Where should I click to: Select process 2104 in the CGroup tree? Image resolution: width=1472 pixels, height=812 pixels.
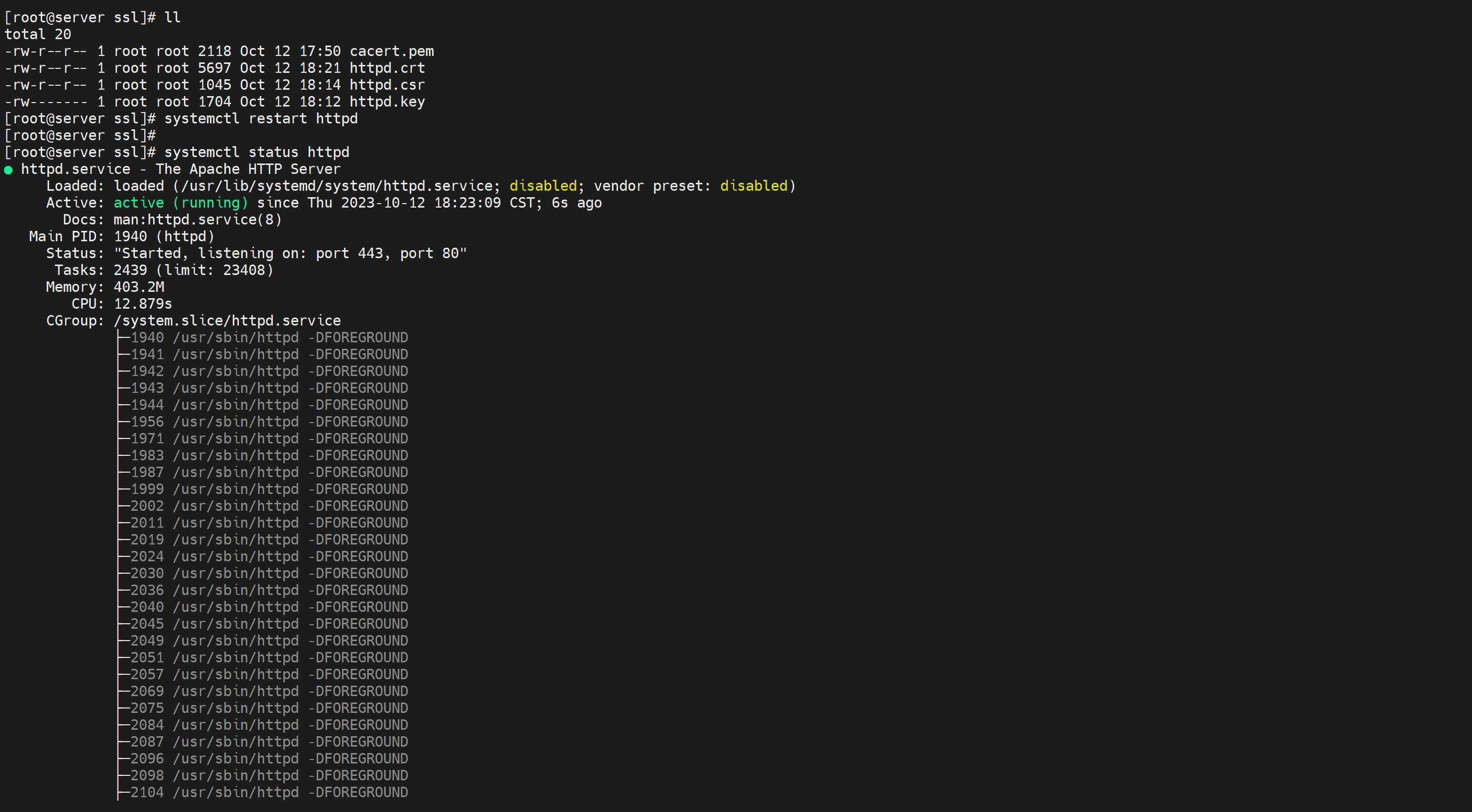pos(147,793)
